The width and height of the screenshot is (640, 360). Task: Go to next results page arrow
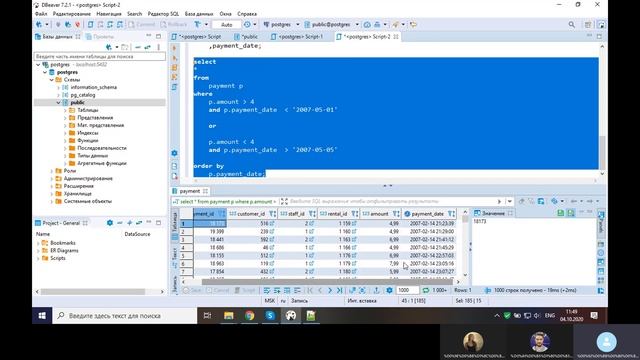click(x=330, y=290)
